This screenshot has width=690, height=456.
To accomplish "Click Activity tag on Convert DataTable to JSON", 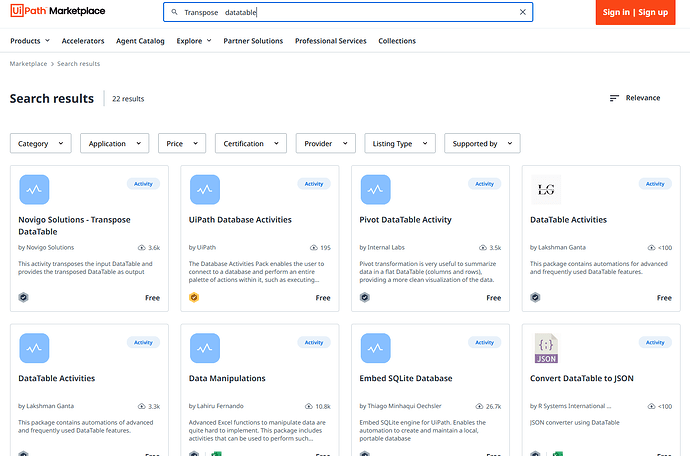I will click(655, 342).
